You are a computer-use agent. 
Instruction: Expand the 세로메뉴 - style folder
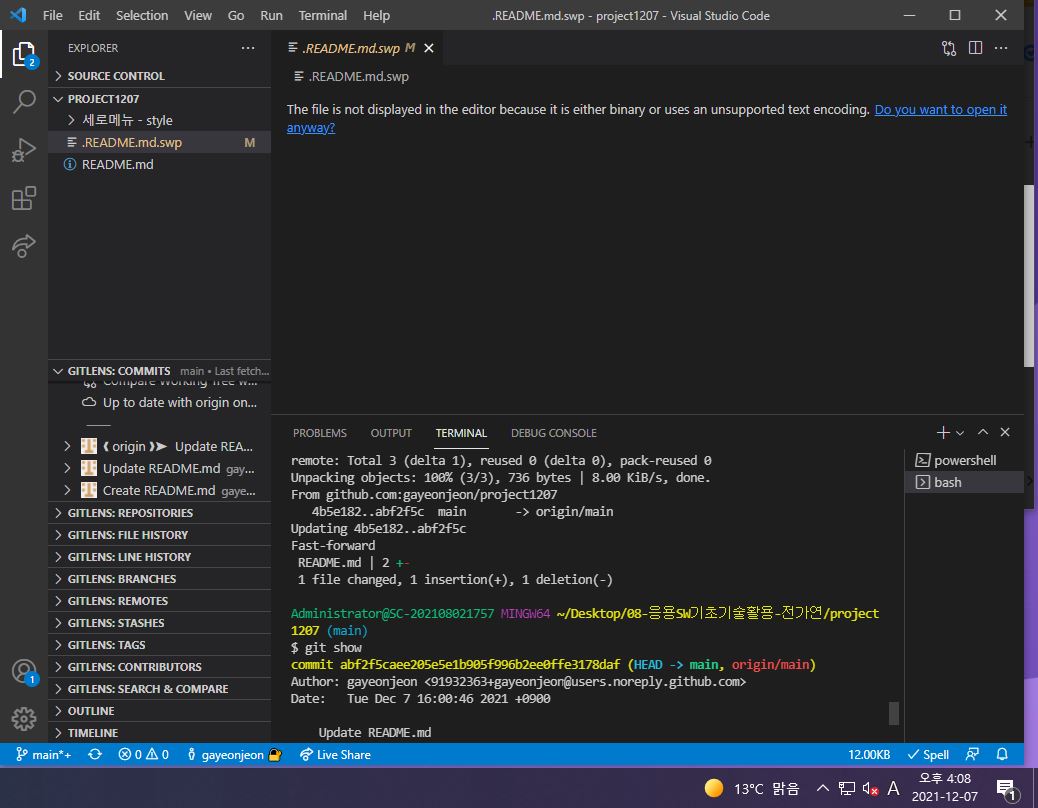pyautogui.click(x=160, y=120)
